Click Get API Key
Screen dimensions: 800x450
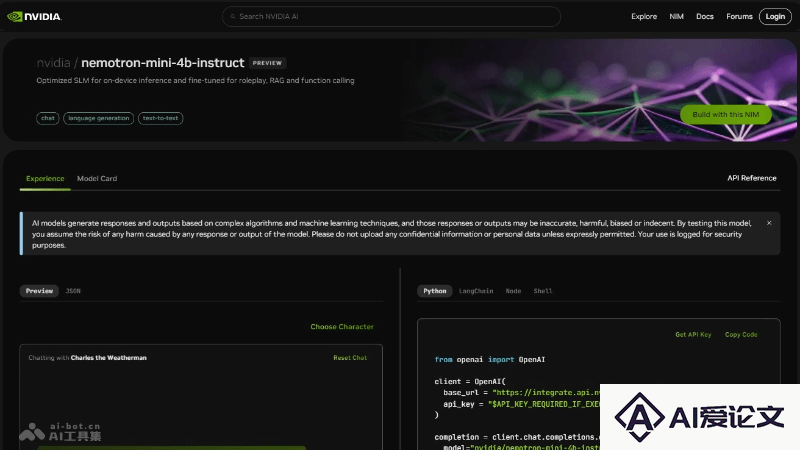[x=693, y=335]
